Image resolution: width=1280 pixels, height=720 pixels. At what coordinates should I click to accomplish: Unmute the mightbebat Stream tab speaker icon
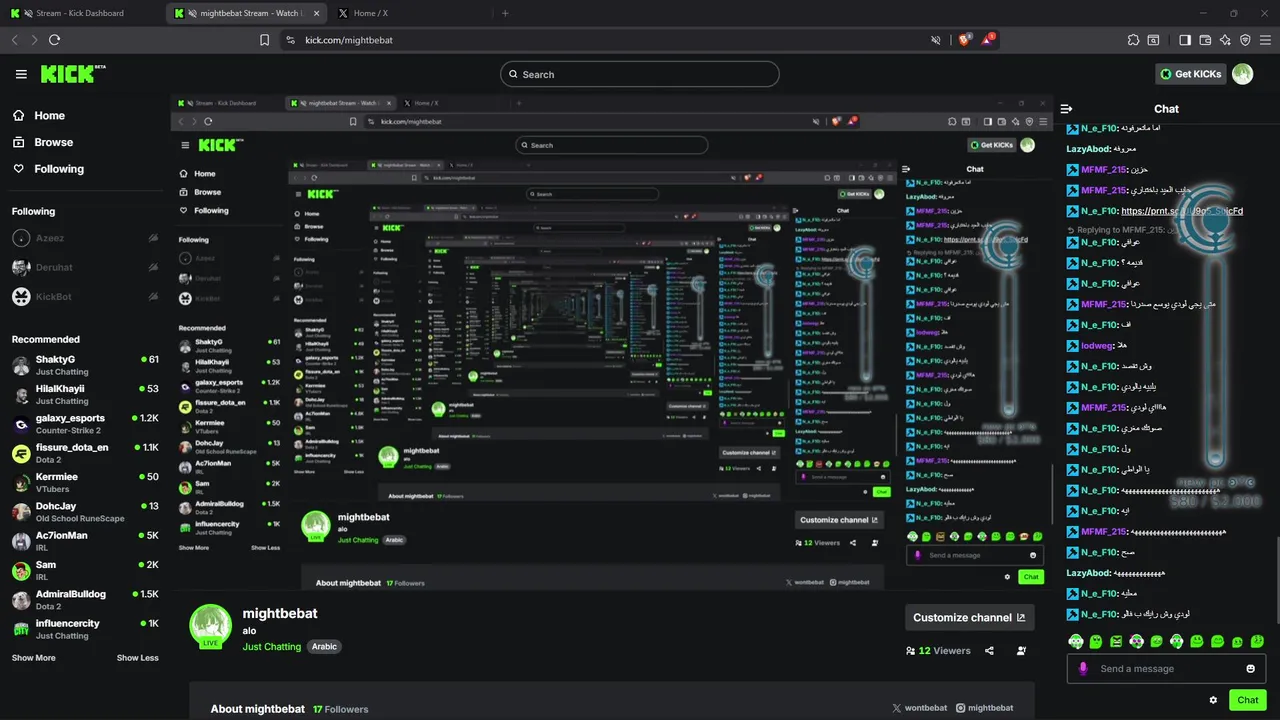(x=191, y=13)
